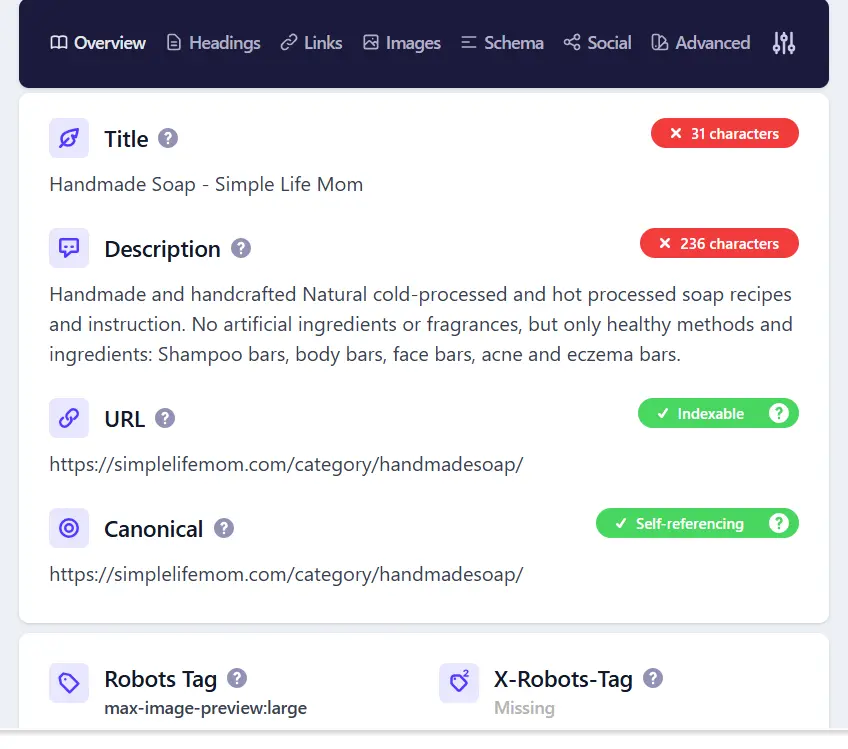
Task: Click the Missing X-Robots-Tag value
Action: click(524, 708)
